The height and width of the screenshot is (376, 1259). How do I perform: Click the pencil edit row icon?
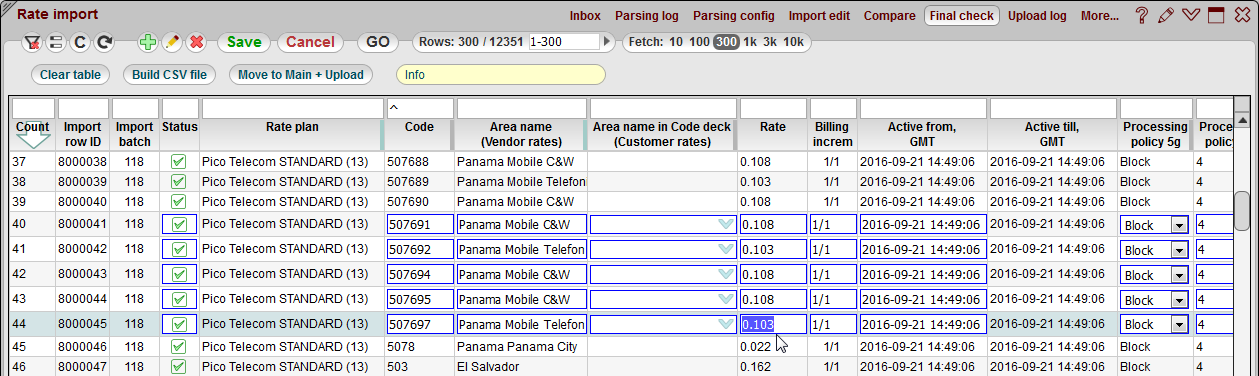click(172, 43)
